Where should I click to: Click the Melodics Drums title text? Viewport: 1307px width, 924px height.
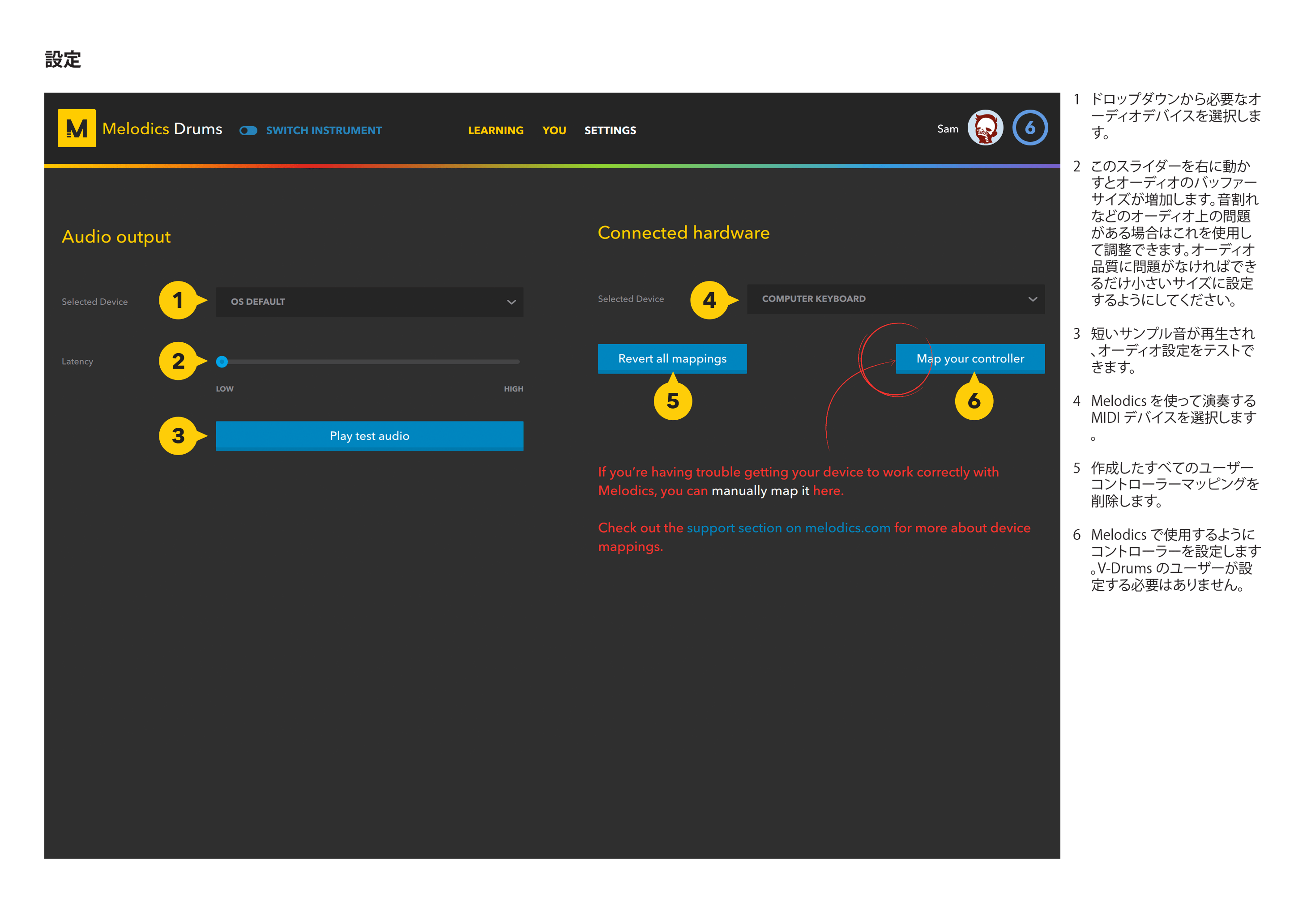coord(162,128)
